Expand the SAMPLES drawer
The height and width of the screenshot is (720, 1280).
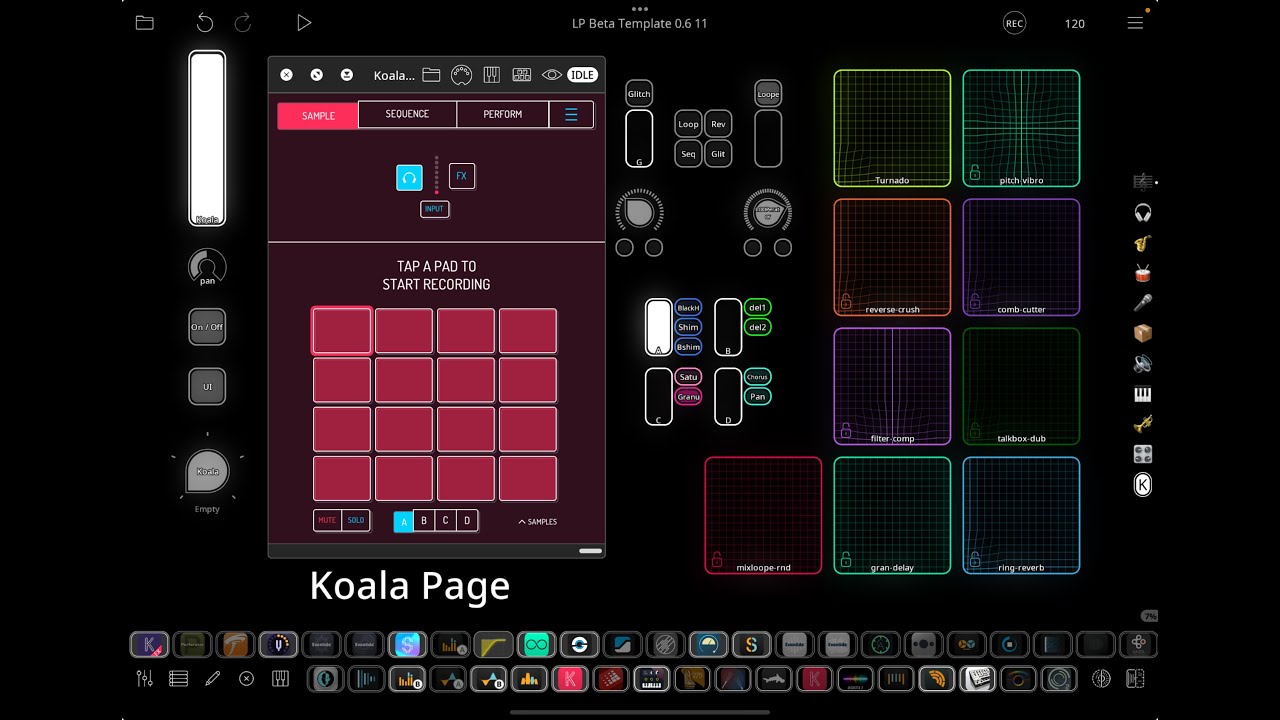coord(538,521)
